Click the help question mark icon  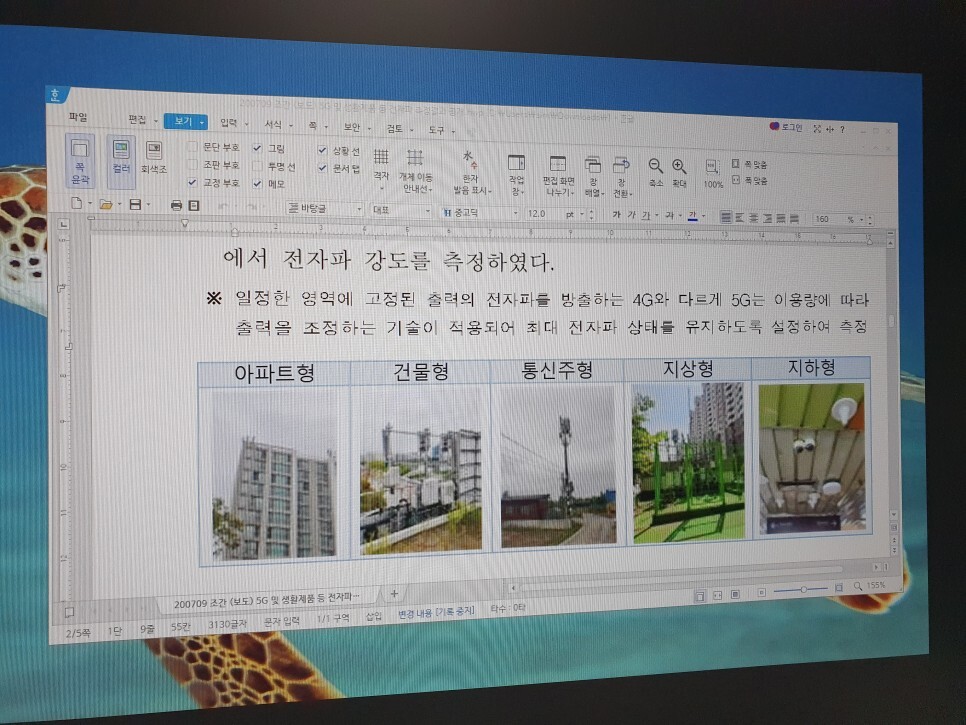(x=842, y=129)
